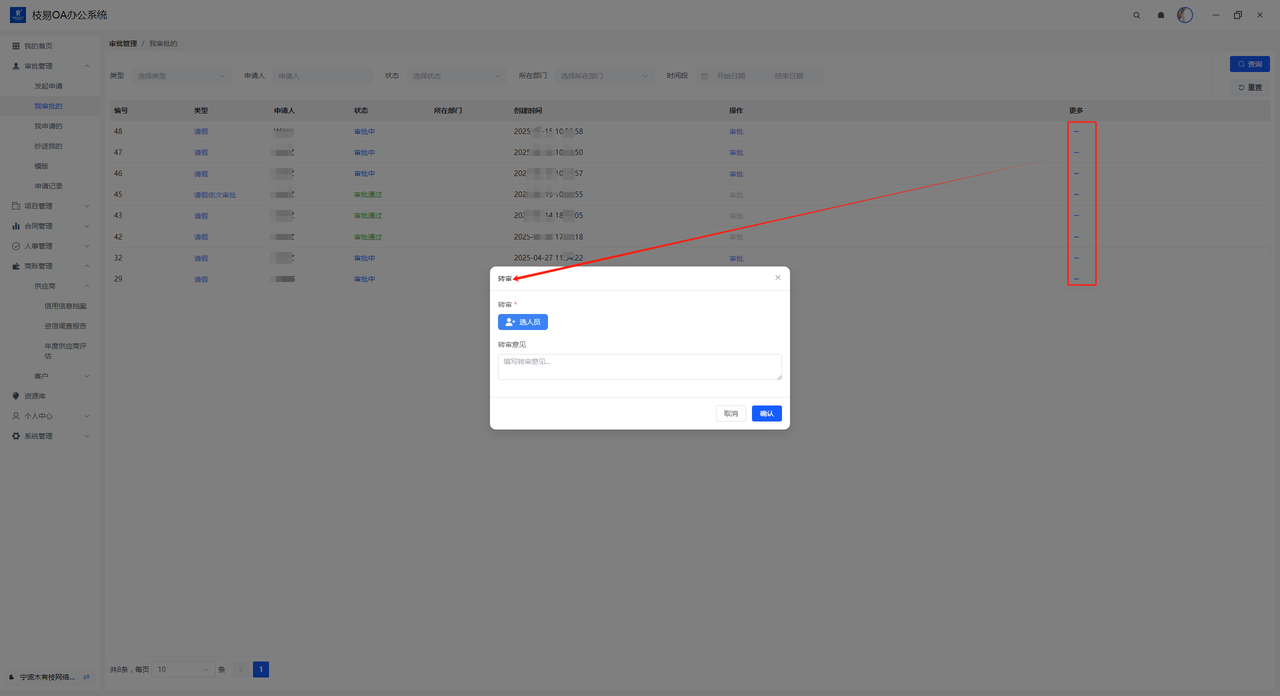Confirm the transfer with 确认 button

[x=766, y=413]
